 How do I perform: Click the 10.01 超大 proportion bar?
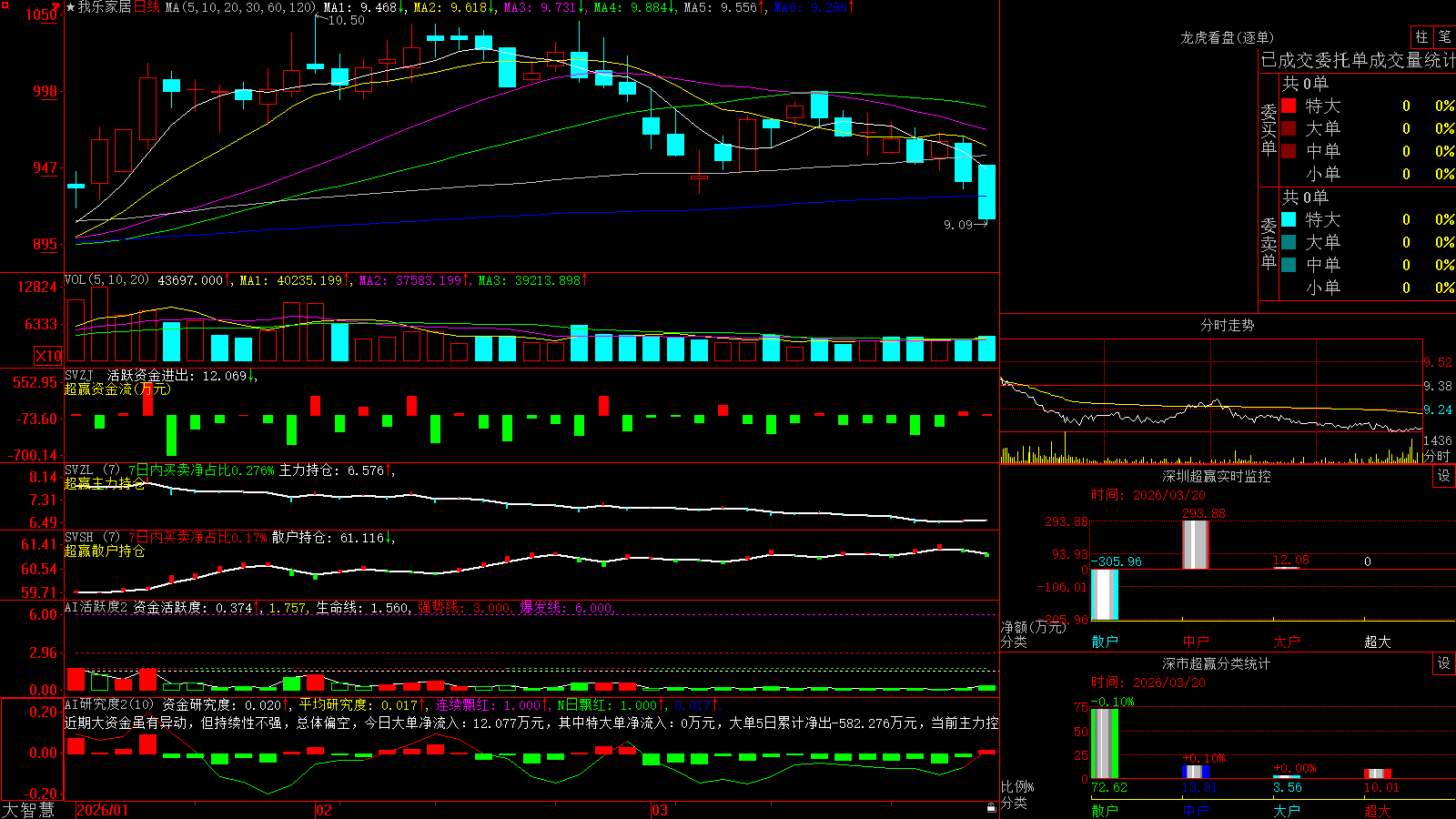pos(1378,773)
